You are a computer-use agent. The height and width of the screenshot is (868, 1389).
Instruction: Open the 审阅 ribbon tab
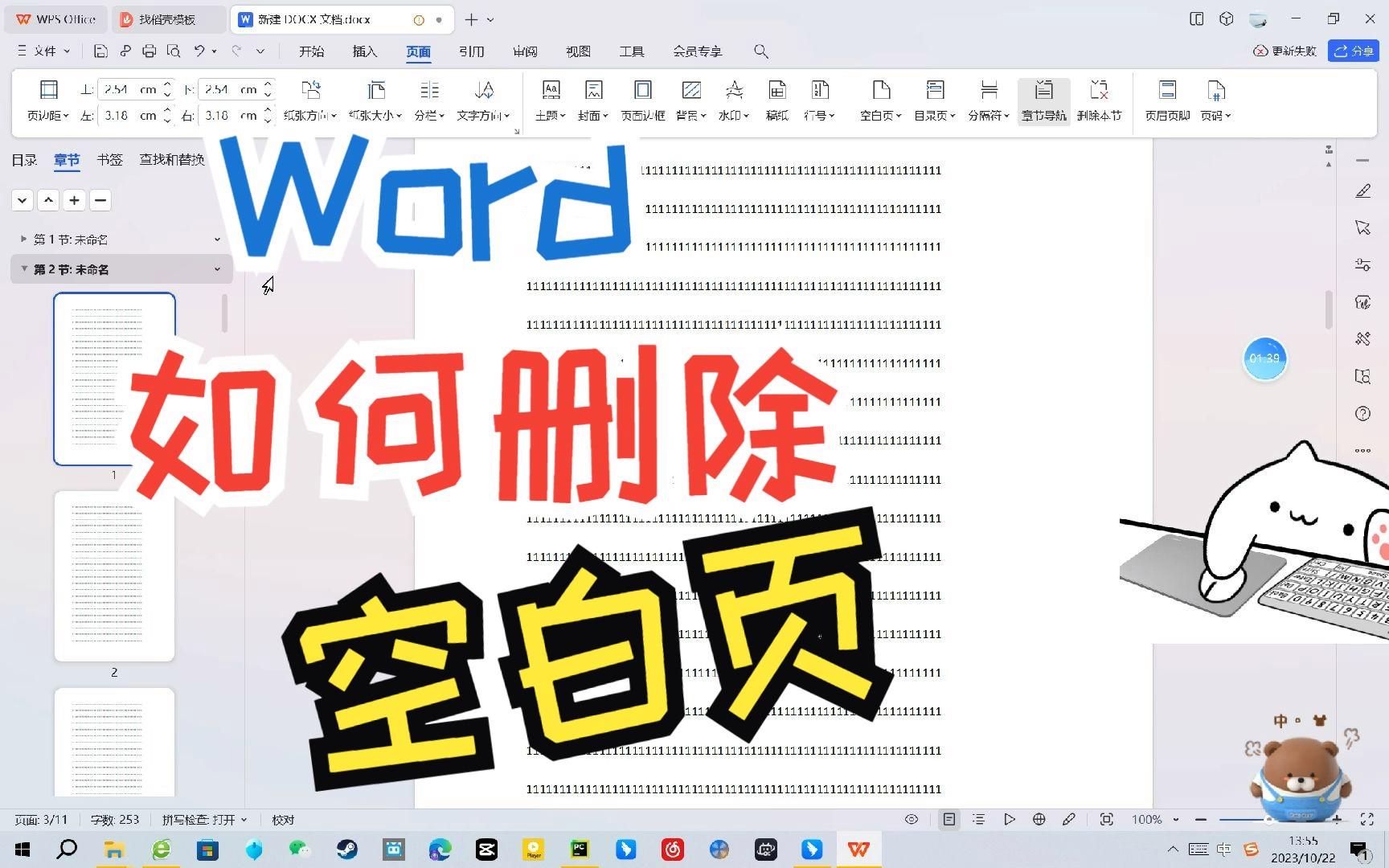click(525, 51)
